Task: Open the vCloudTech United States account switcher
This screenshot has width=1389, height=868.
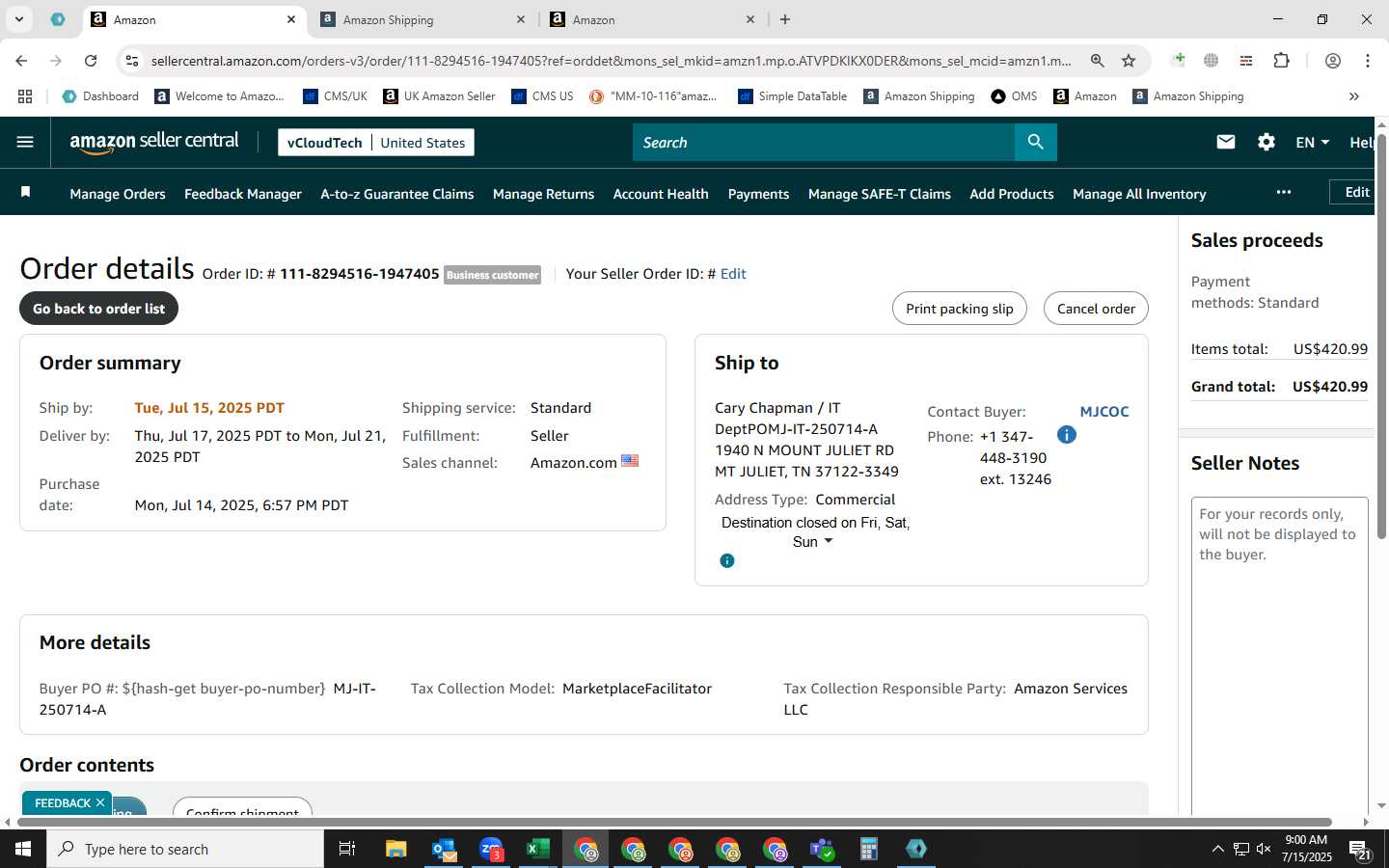Action: 376,142
